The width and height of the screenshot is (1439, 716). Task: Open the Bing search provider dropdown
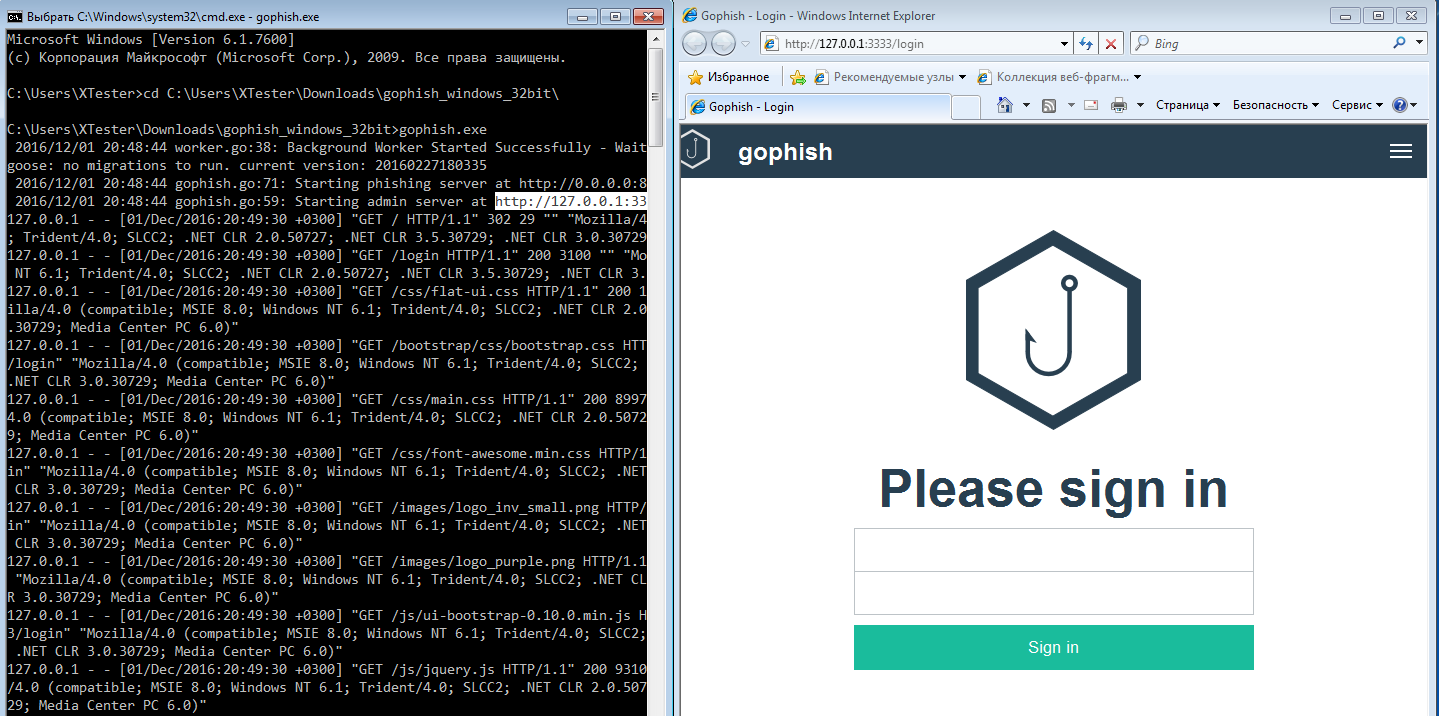1420,44
